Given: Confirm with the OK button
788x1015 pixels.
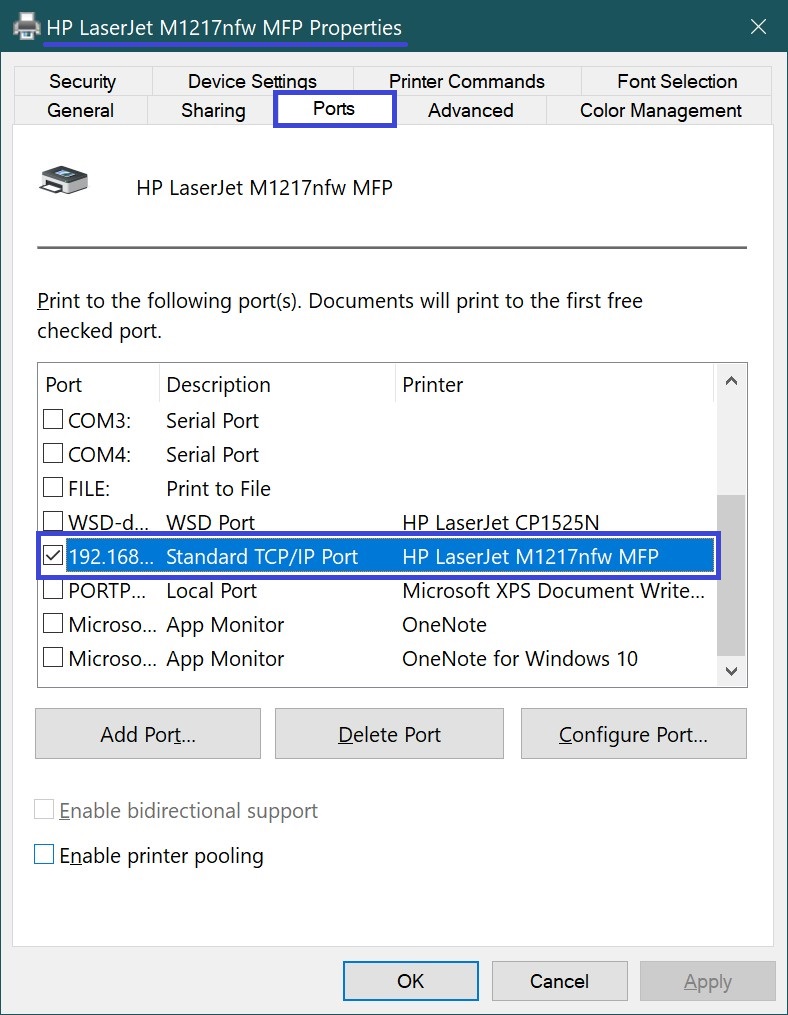Looking at the screenshot, I should [411, 981].
